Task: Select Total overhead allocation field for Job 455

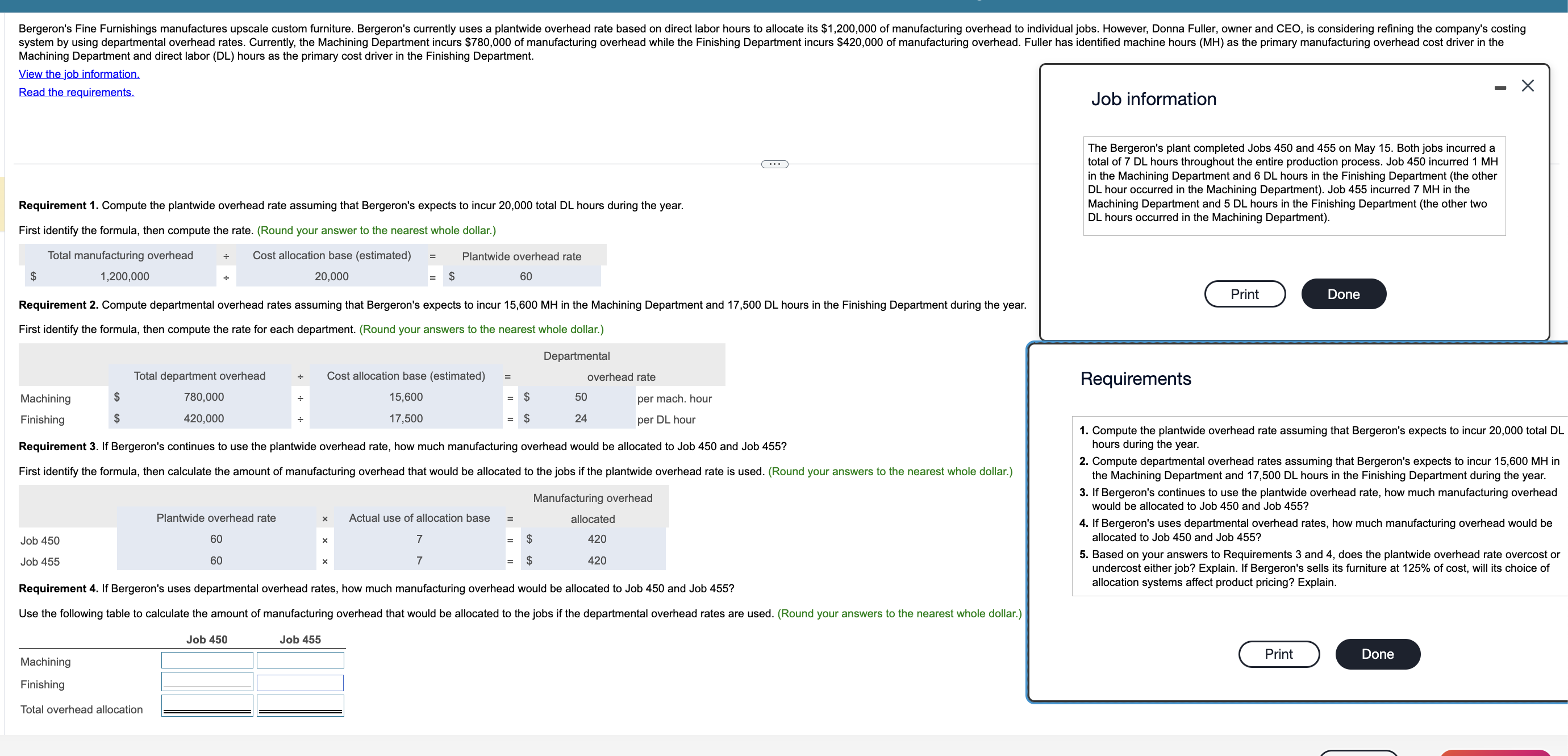Action: click(300, 705)
